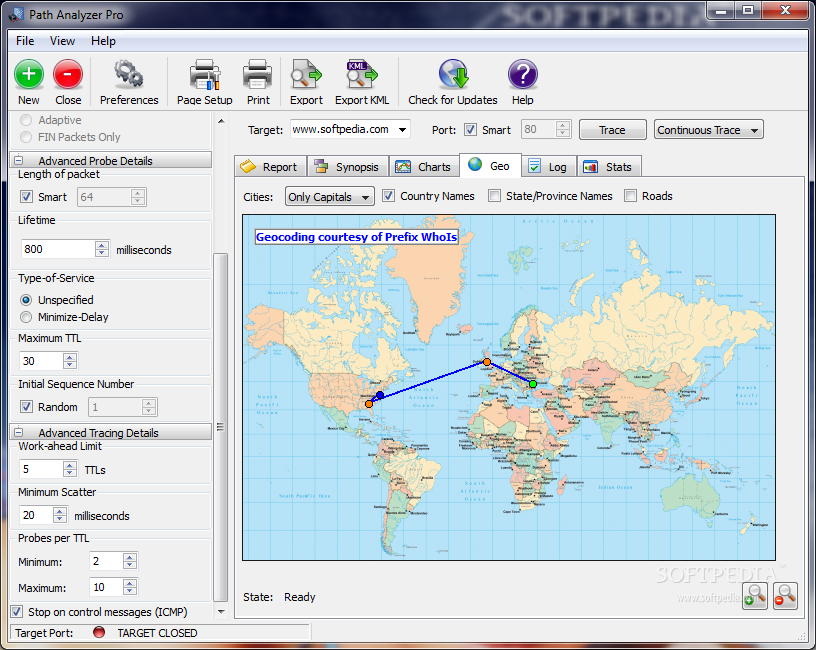Click the red Target Port status light
Screen dimensions: 816x650
99,632
